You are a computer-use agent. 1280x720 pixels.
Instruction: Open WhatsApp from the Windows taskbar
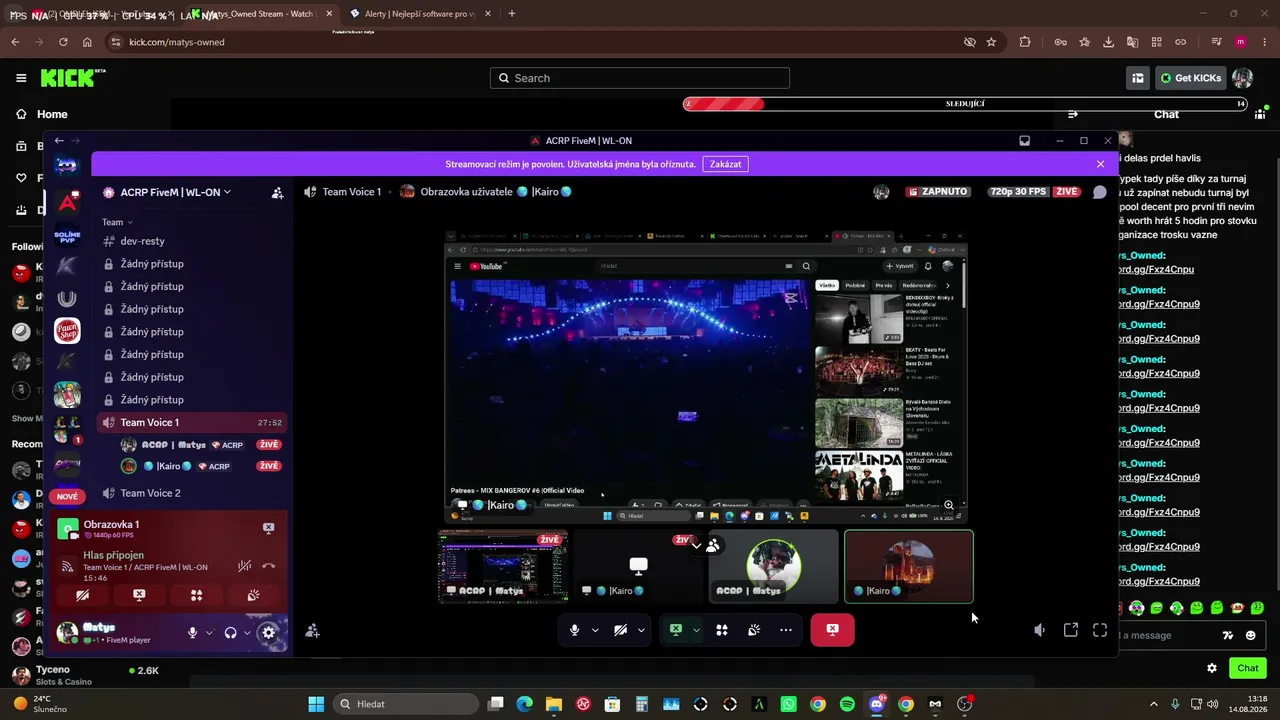click(x=789, y=704)
